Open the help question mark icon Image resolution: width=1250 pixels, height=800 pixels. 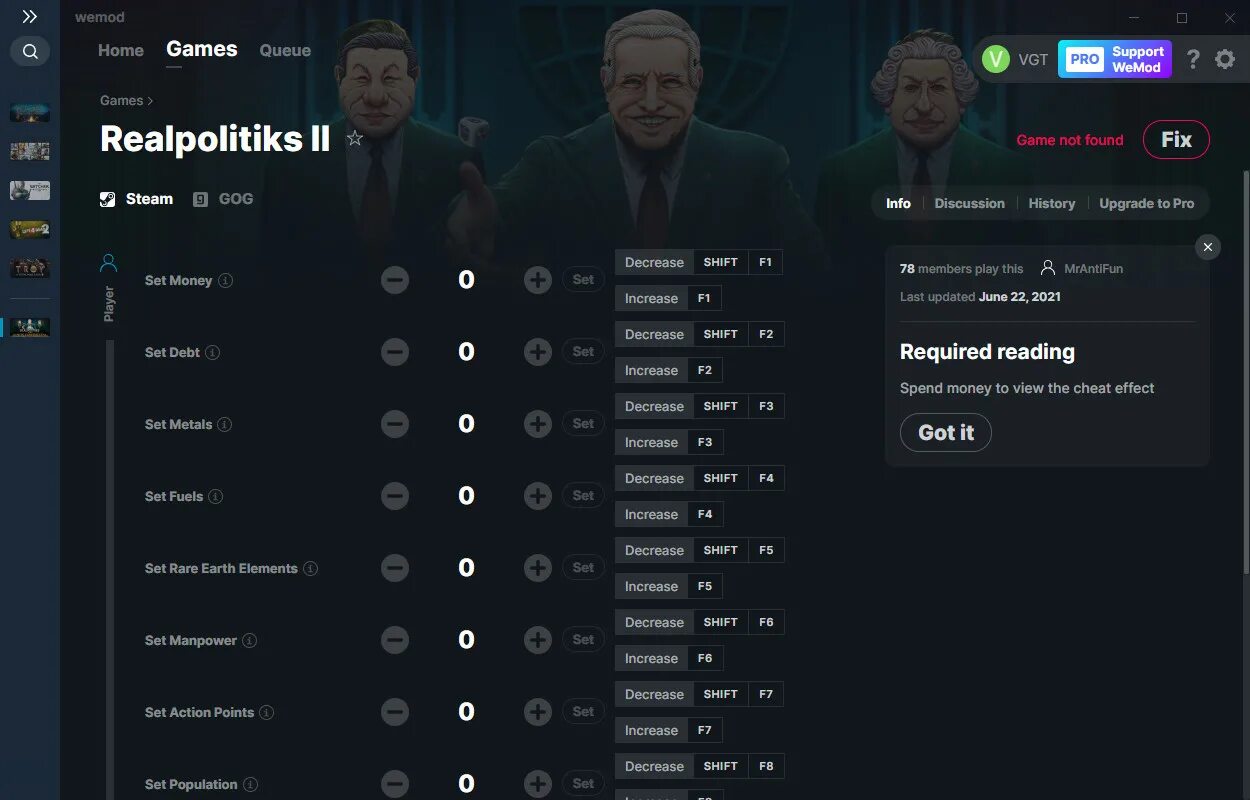(1192, 60)
